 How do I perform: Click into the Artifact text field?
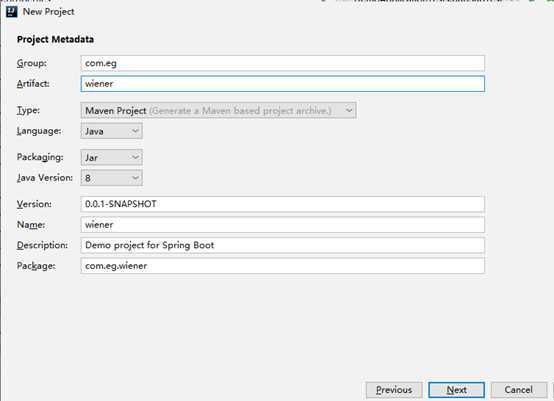coord(282,84)
